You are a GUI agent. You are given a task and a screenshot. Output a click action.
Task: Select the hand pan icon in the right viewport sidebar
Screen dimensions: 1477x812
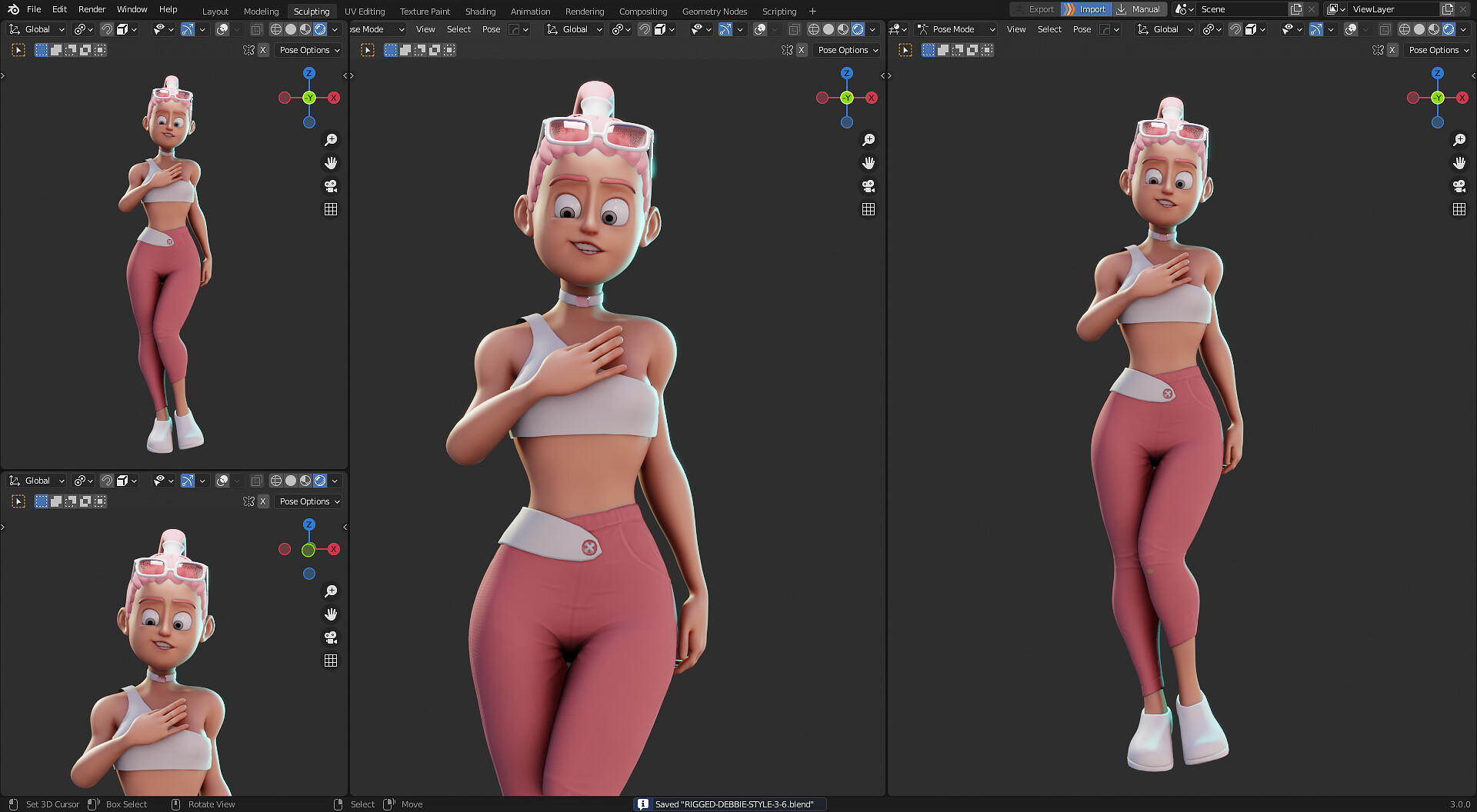click(1459, 162)
